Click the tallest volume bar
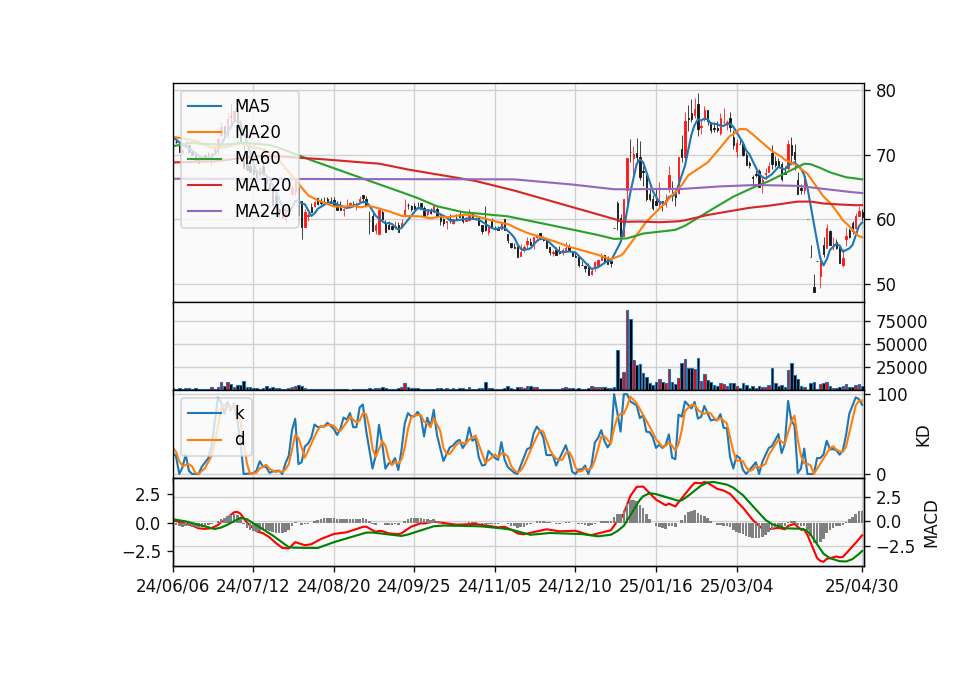 click(x=628, y=350)
